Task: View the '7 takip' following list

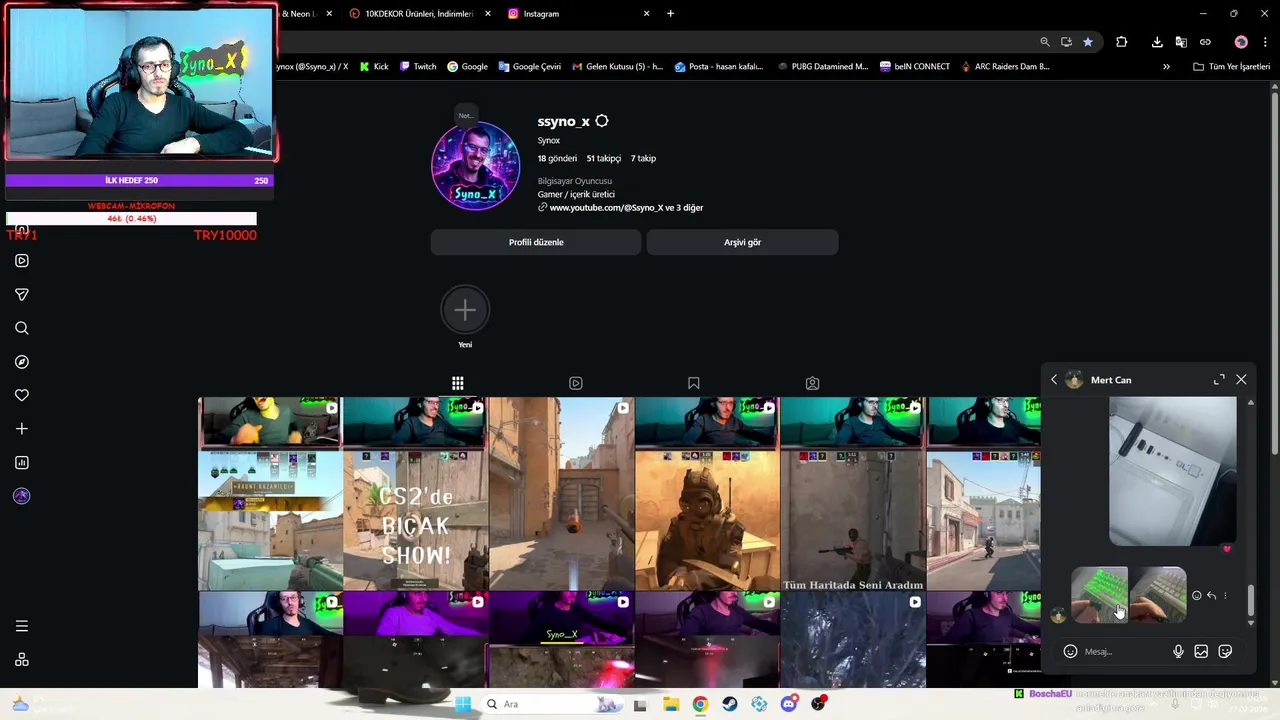Action: pos(643,158)
